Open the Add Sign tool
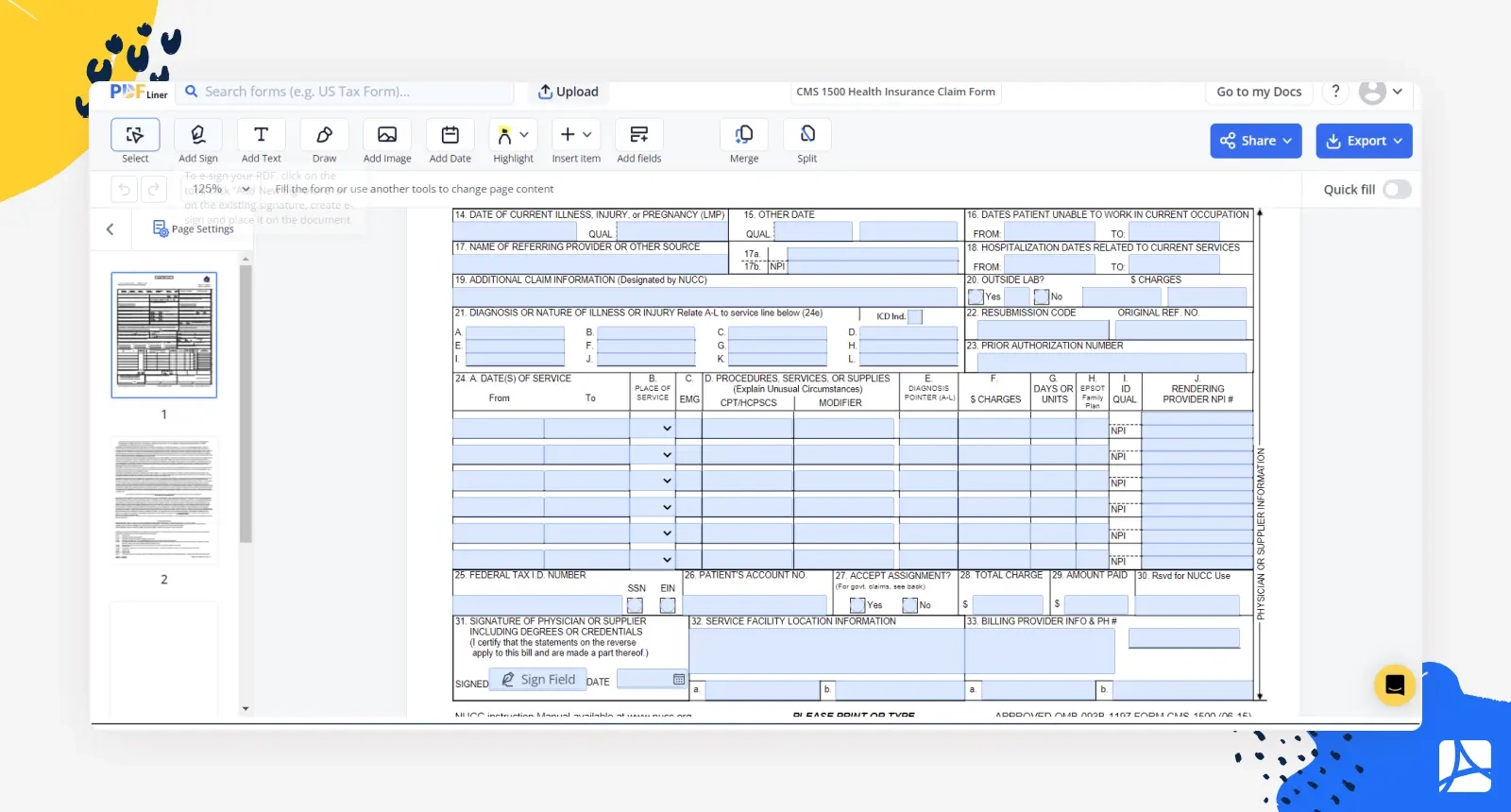The image size is (1511, 812). point(198,135)
